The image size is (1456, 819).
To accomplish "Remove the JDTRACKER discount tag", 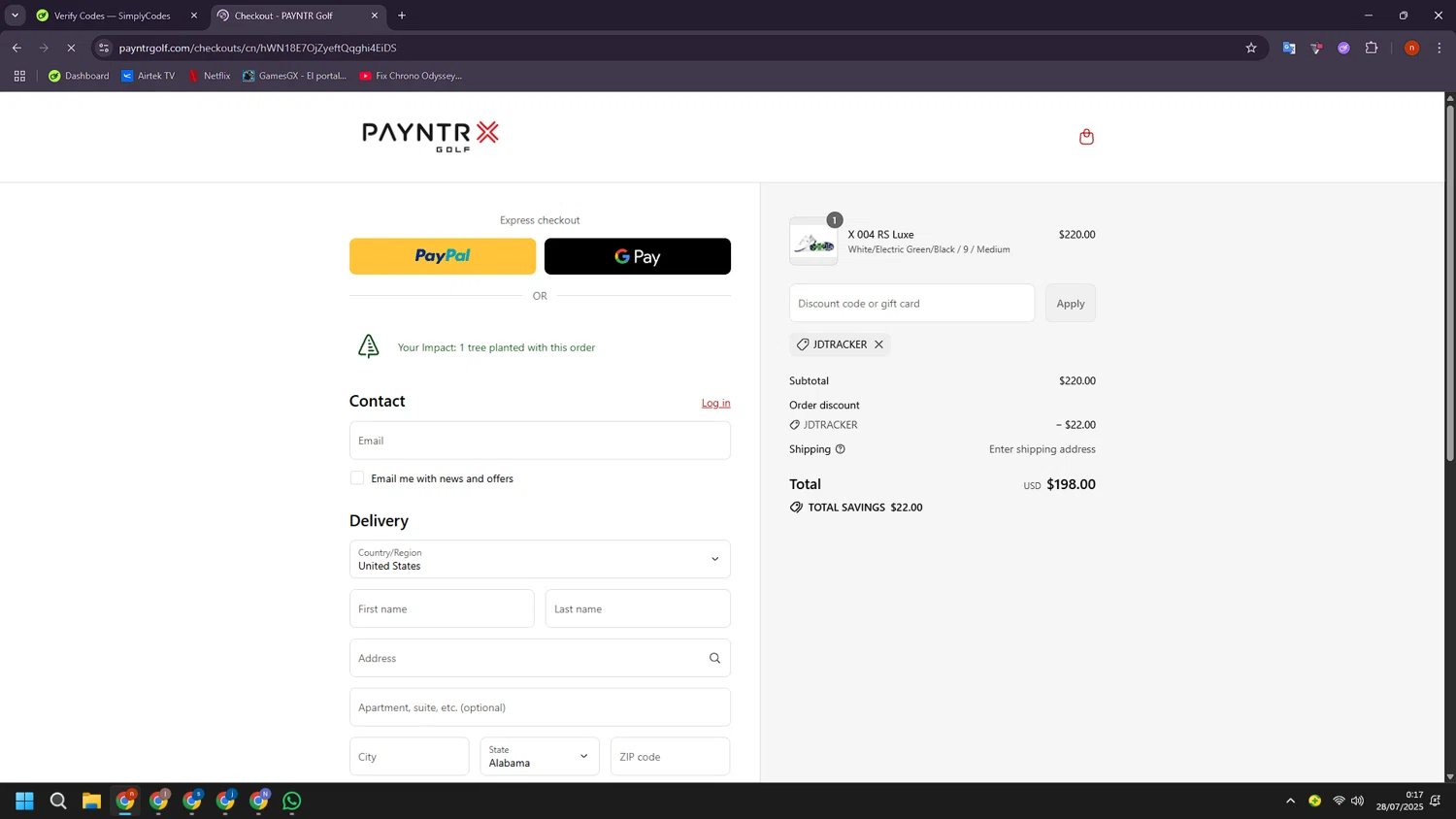I will coord(878,344).
